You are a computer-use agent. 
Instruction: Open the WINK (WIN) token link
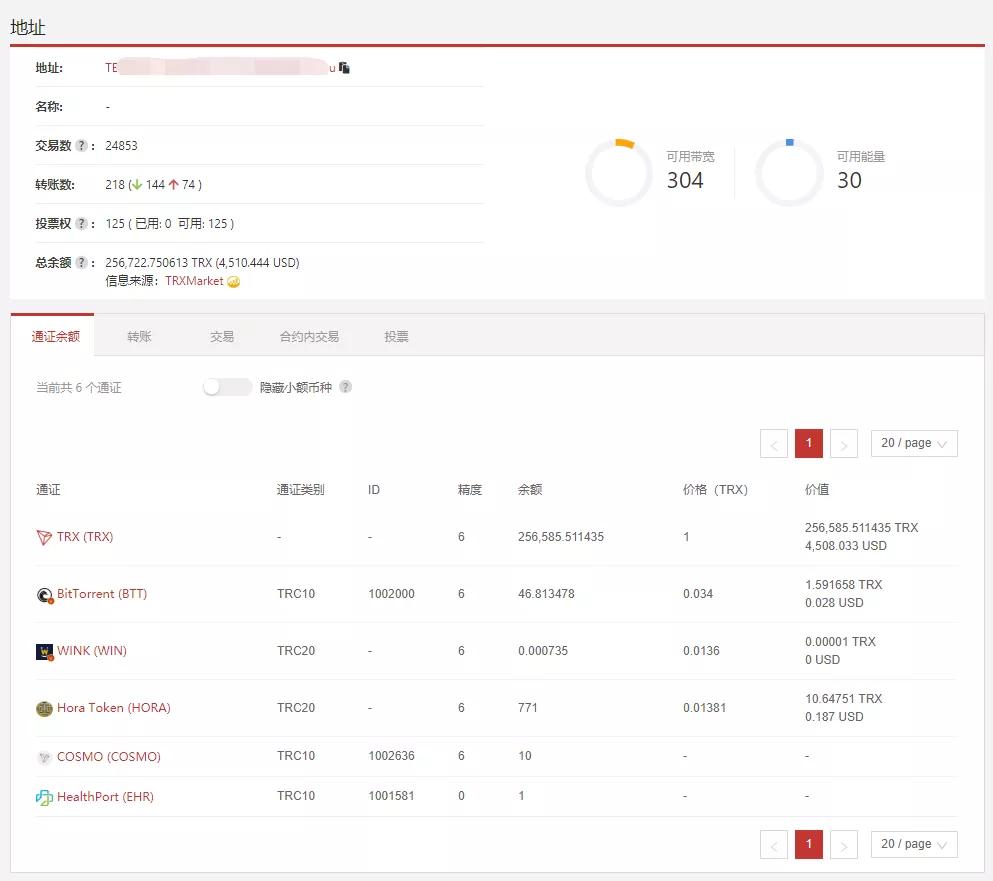[x=91, y=651]
